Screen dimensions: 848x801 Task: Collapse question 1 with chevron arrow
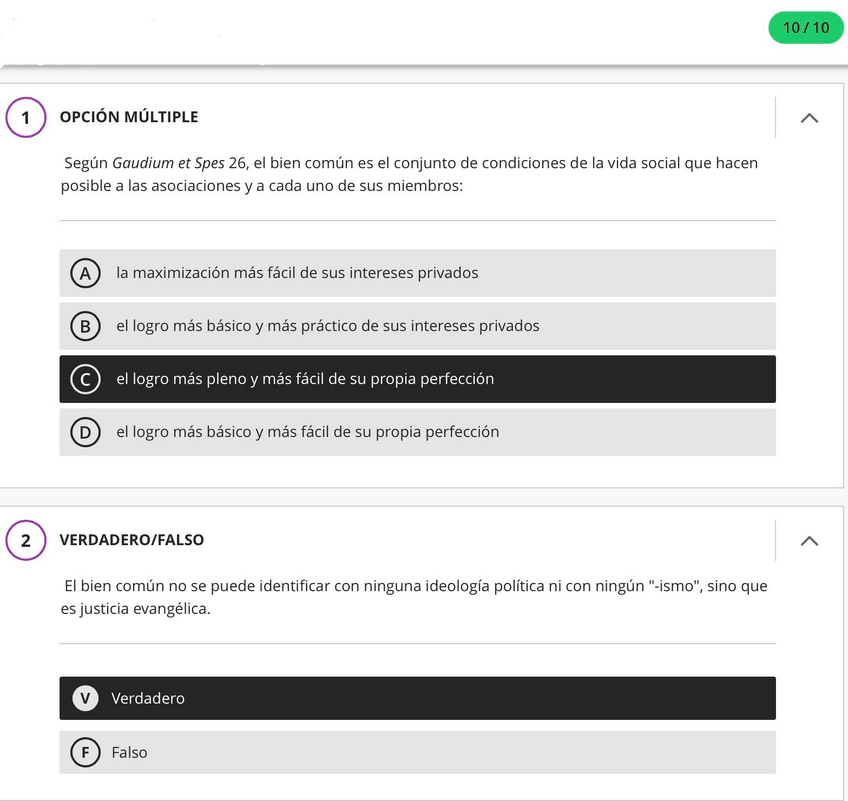pyautogui.click(x=810, y=118)
